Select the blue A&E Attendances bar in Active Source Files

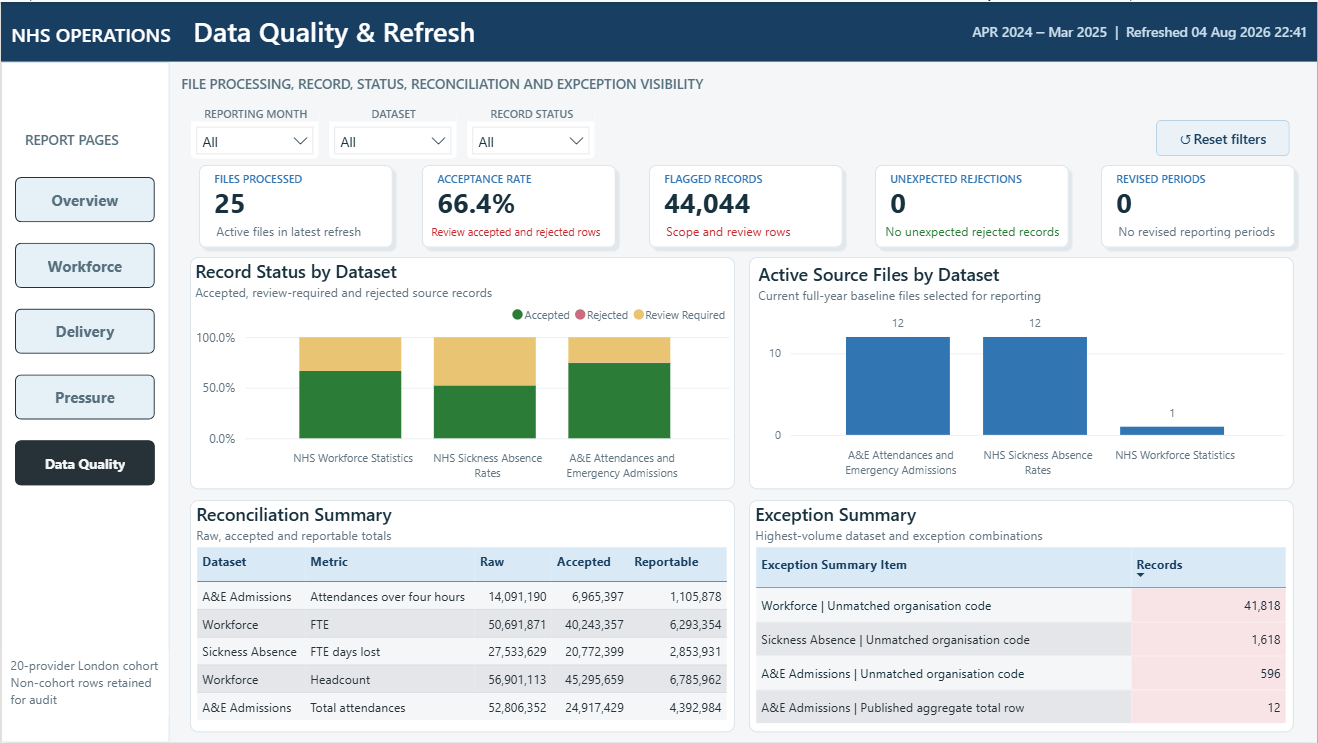898,386
